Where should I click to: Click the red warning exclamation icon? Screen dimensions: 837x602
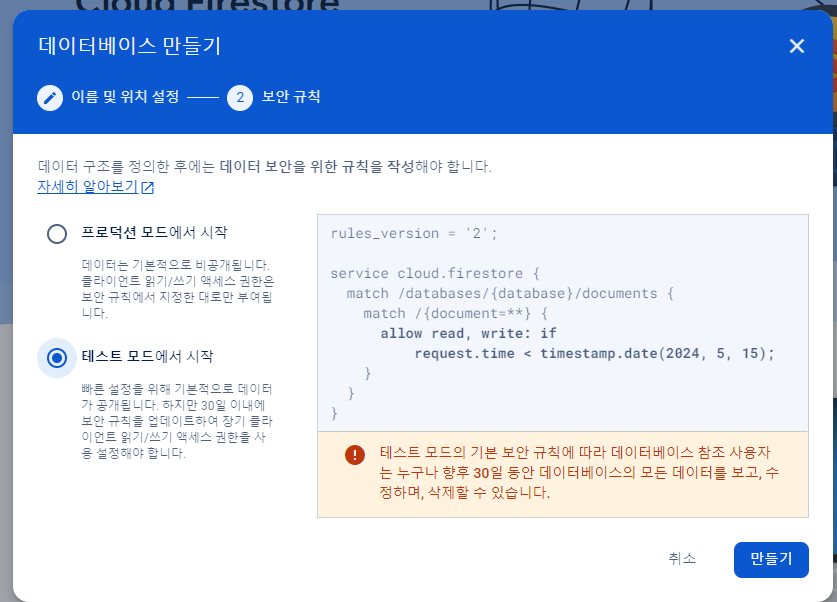tap(355, 455)
